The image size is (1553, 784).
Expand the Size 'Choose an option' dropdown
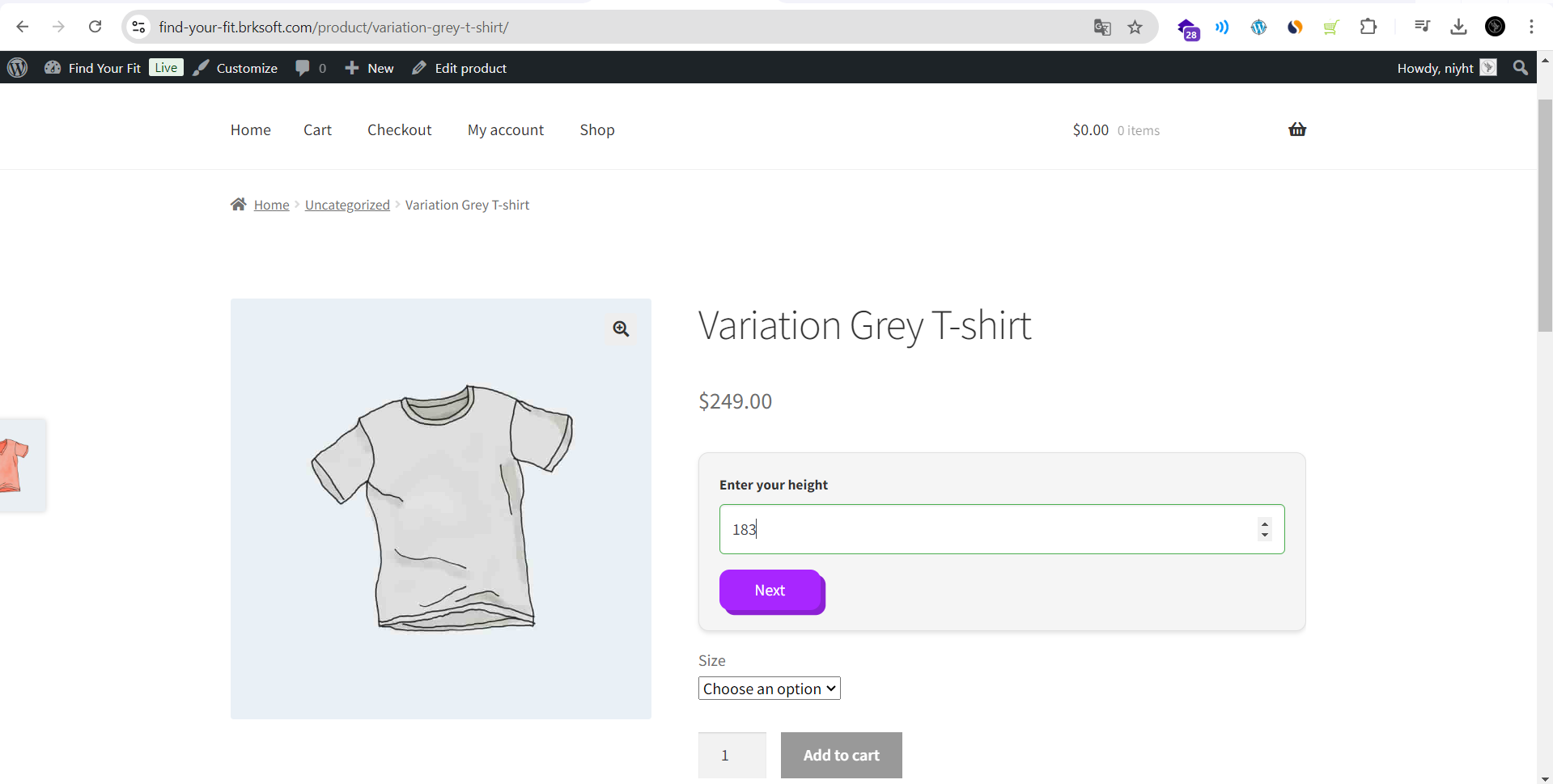point(769,689)
